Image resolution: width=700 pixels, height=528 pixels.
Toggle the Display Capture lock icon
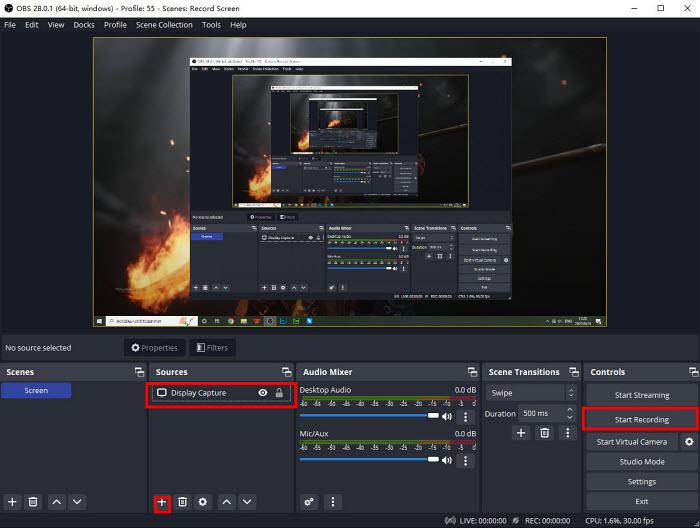[279, 393]
